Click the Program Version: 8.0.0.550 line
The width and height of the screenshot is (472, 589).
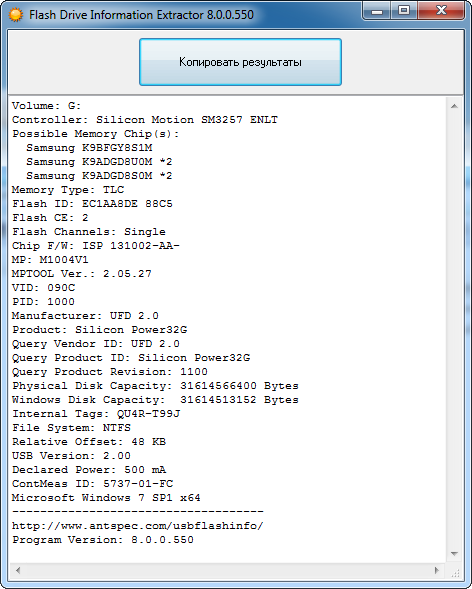pyautogui.click(x=103, y=540)
